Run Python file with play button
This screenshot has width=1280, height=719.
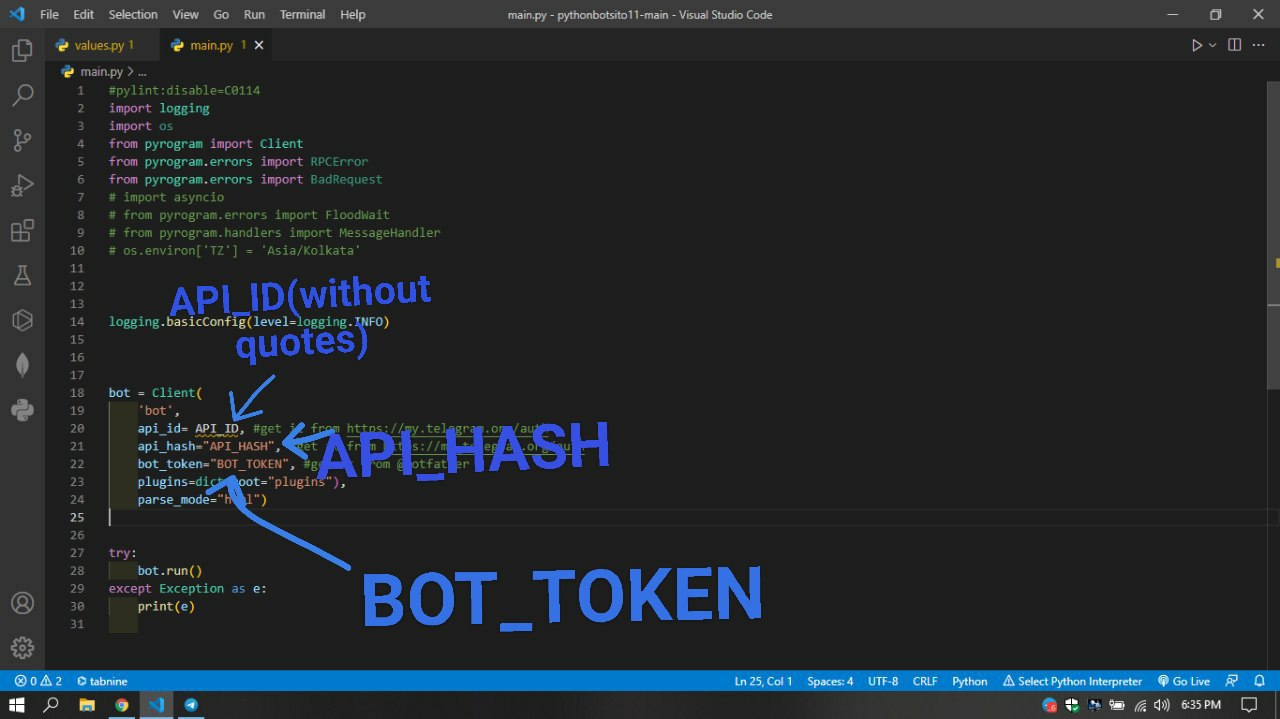pyautogui.click(x=1196, y=45)
